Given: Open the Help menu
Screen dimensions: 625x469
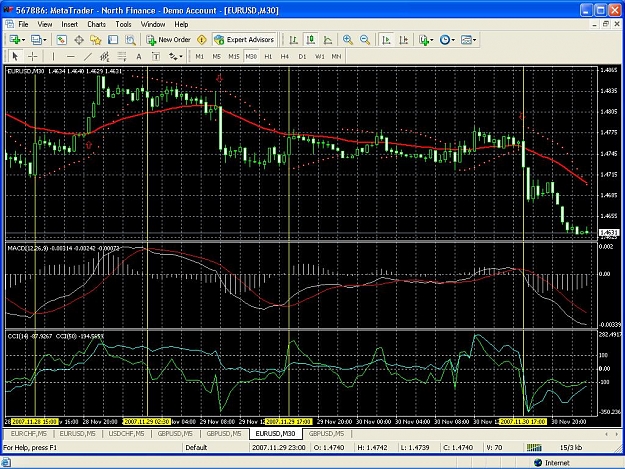Looking at the screenshot, I should point(181,24).
